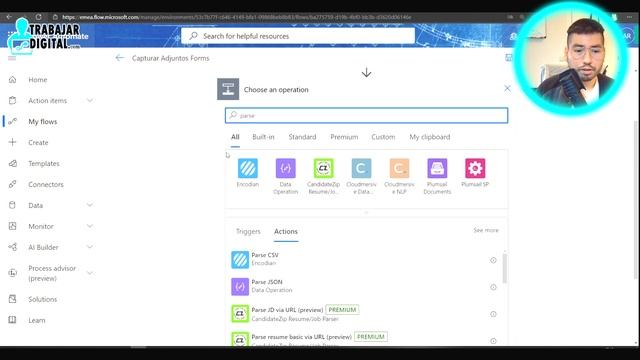Switch to the Custom tab

383,137
